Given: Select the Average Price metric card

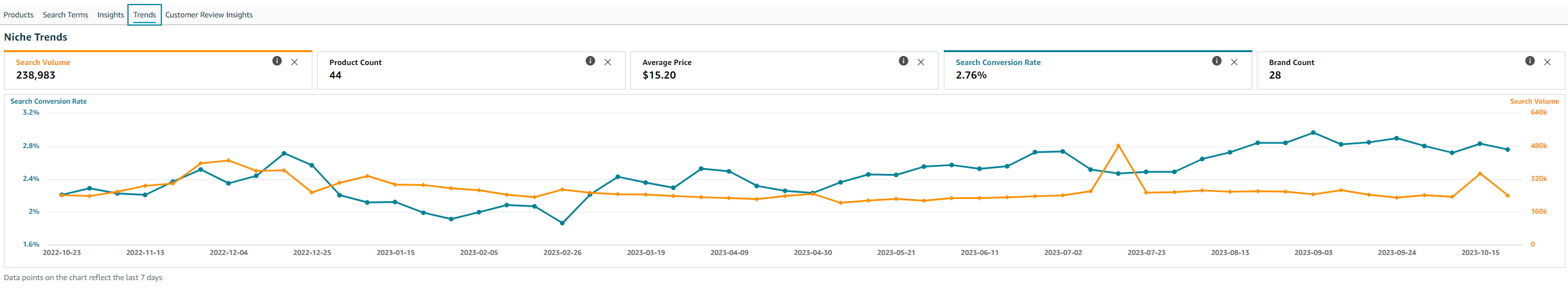Looking at the screenshot, I should tap(784, 70).
